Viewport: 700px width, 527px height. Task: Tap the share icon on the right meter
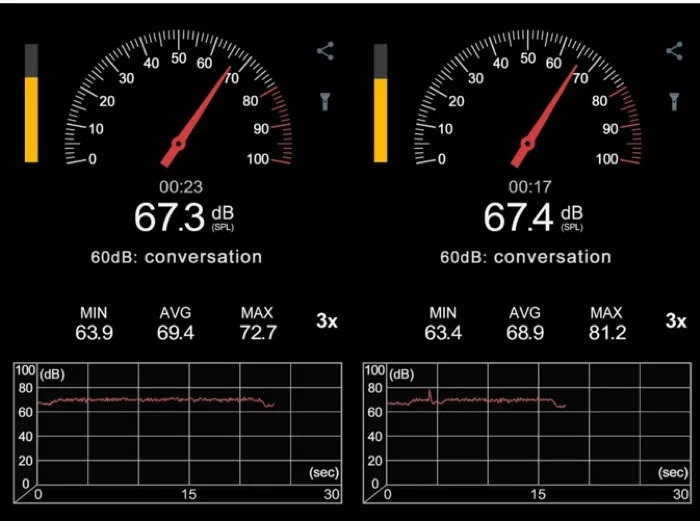coord(675,51)
